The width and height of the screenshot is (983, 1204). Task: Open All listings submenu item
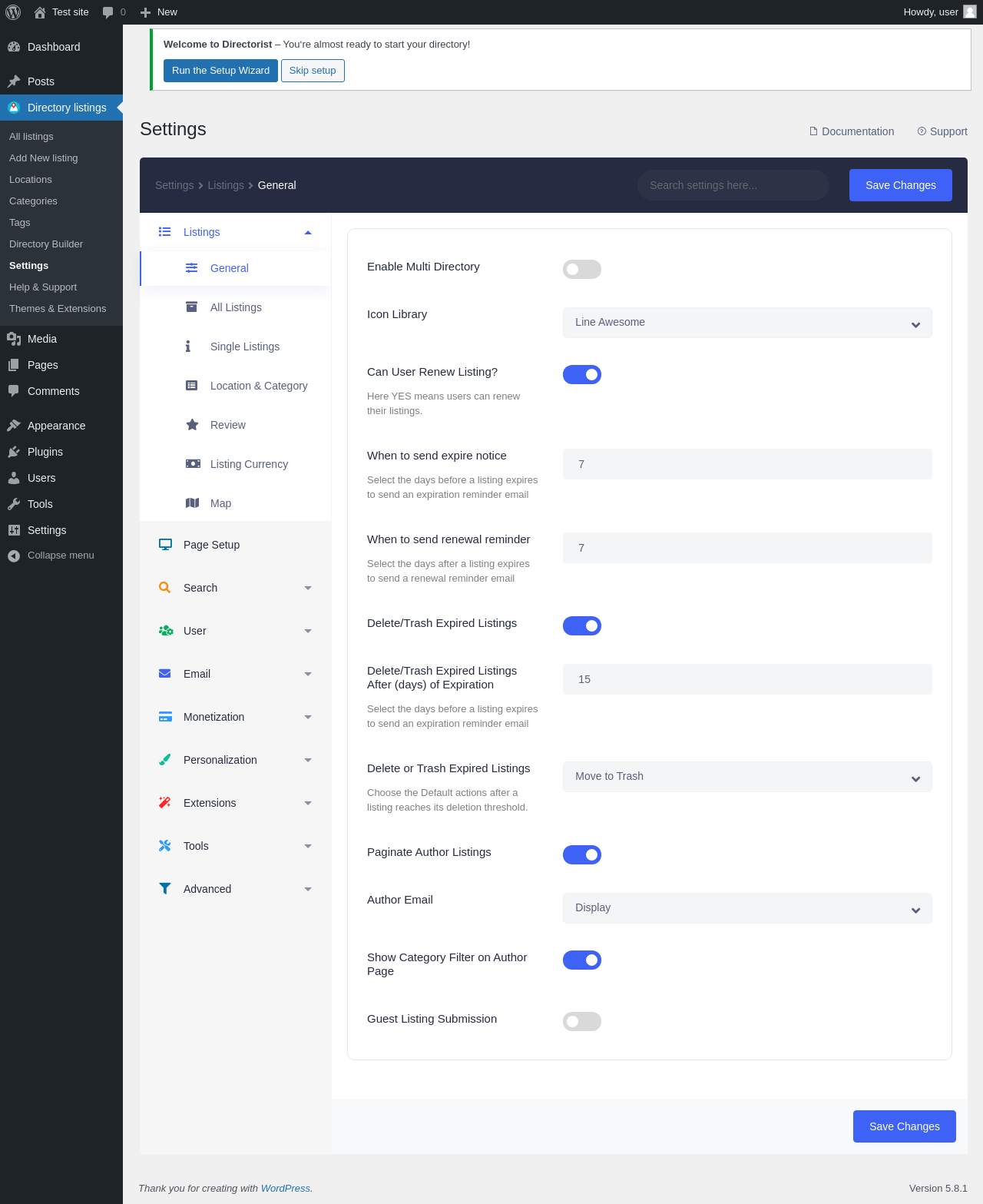click(31, 137)
